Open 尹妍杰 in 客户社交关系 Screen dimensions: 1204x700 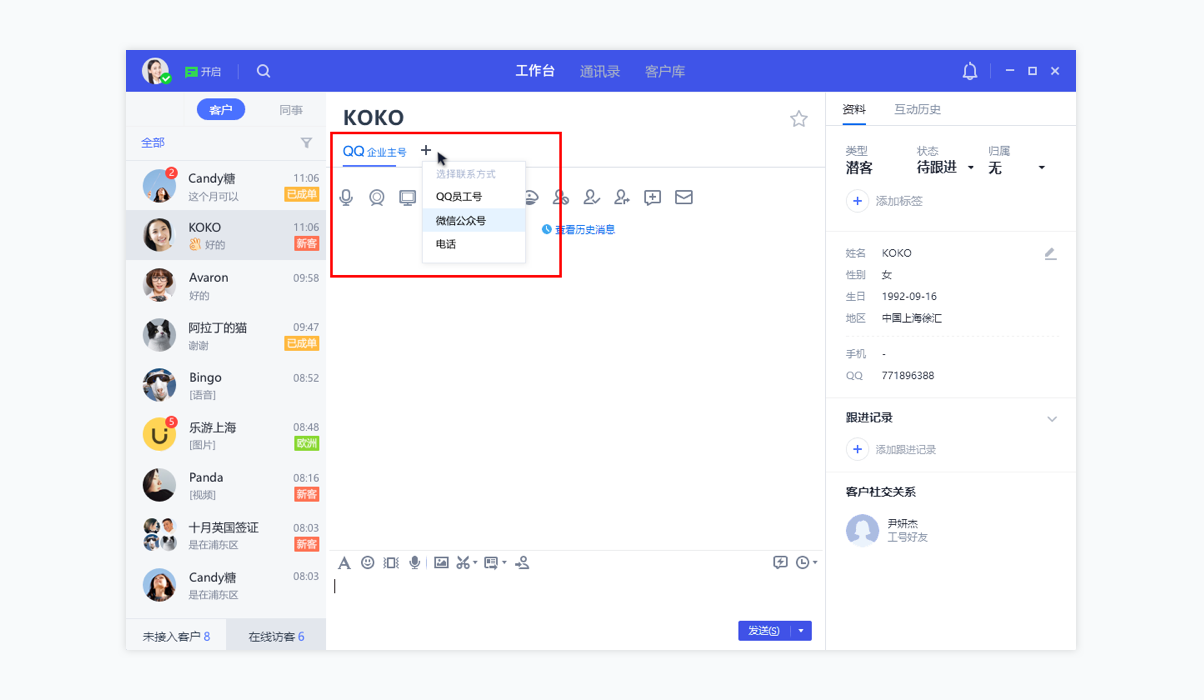click(888, 530)
